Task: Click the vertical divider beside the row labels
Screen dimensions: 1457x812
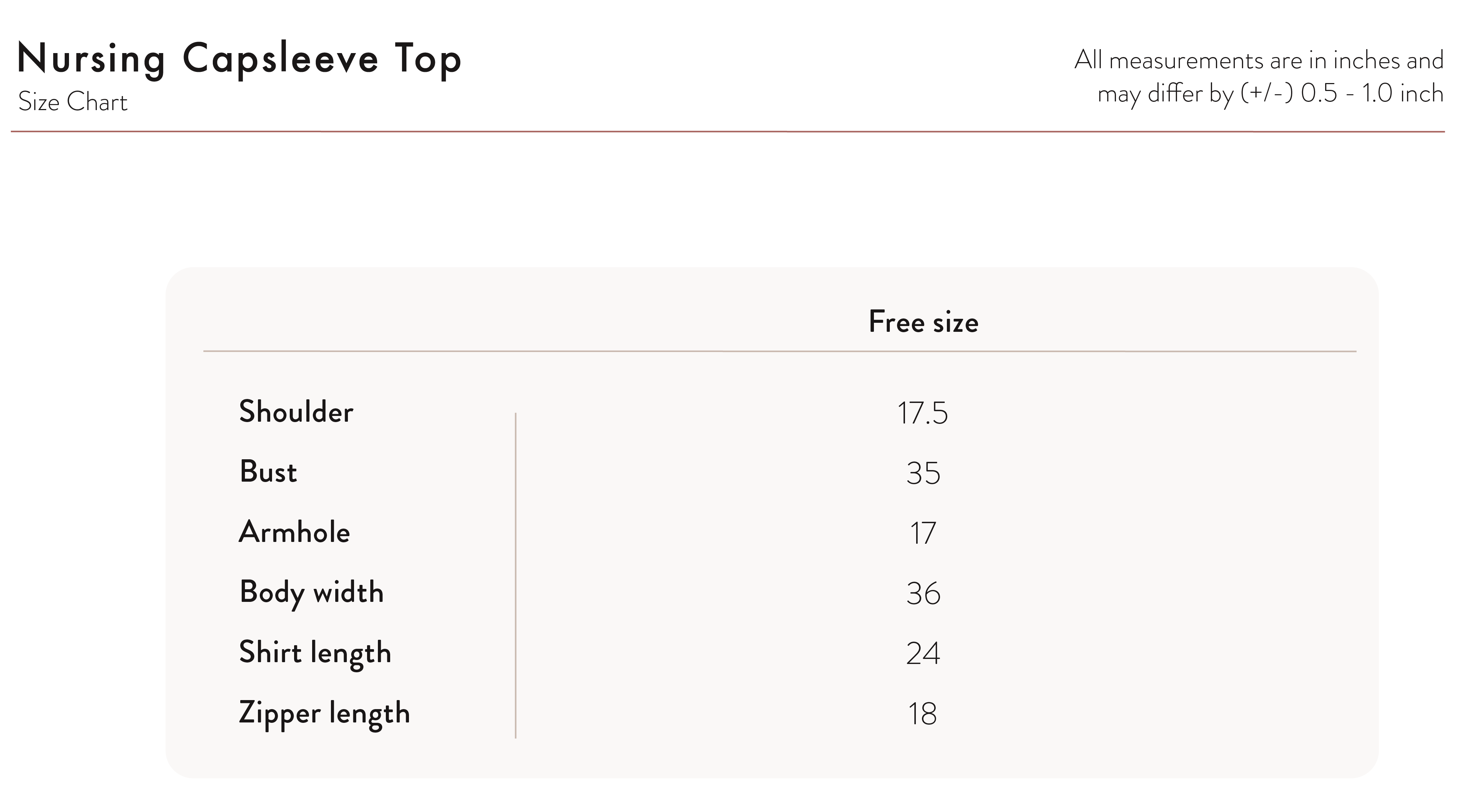Action: click(515, 575)
